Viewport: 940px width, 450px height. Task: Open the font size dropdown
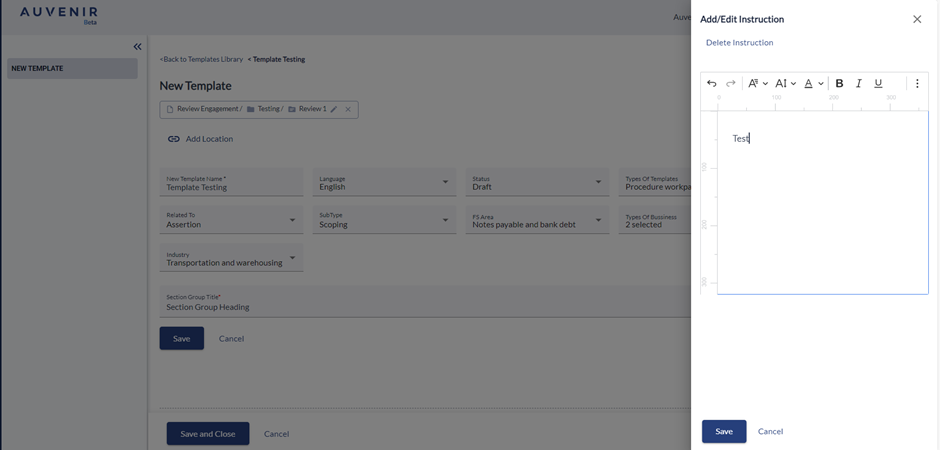(x=786, y=84)
